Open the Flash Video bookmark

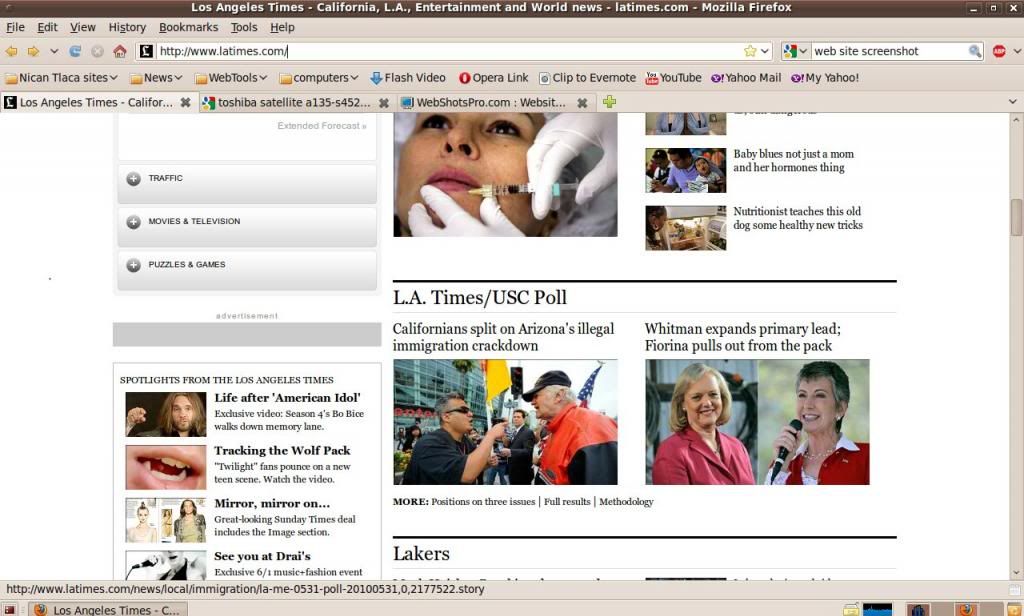(408, 78)
